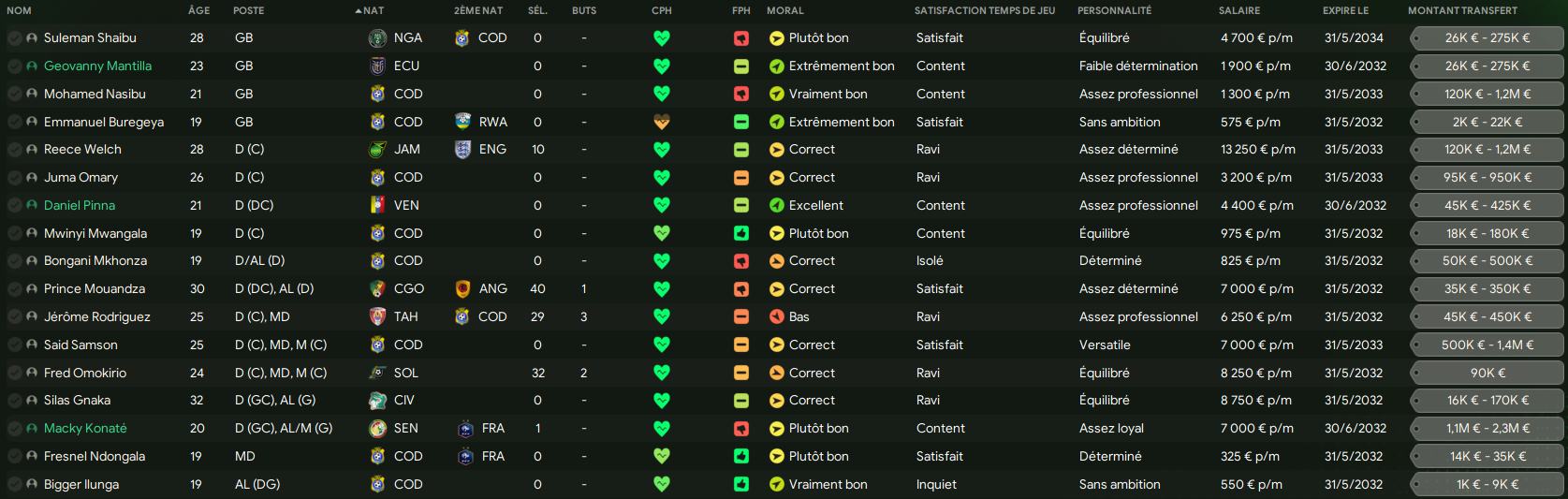Tick the selection checkbox for Bigger Ilunga

15,485
